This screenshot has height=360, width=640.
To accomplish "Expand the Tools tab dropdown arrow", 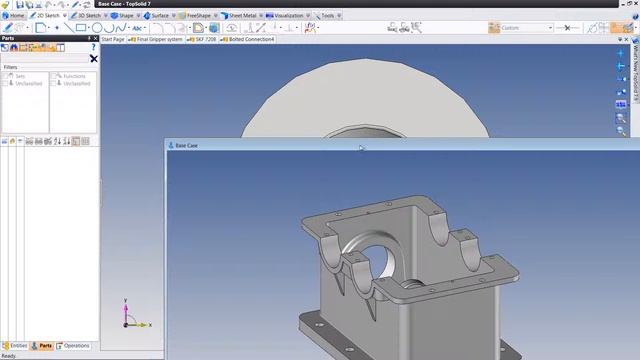I will 339,16.
